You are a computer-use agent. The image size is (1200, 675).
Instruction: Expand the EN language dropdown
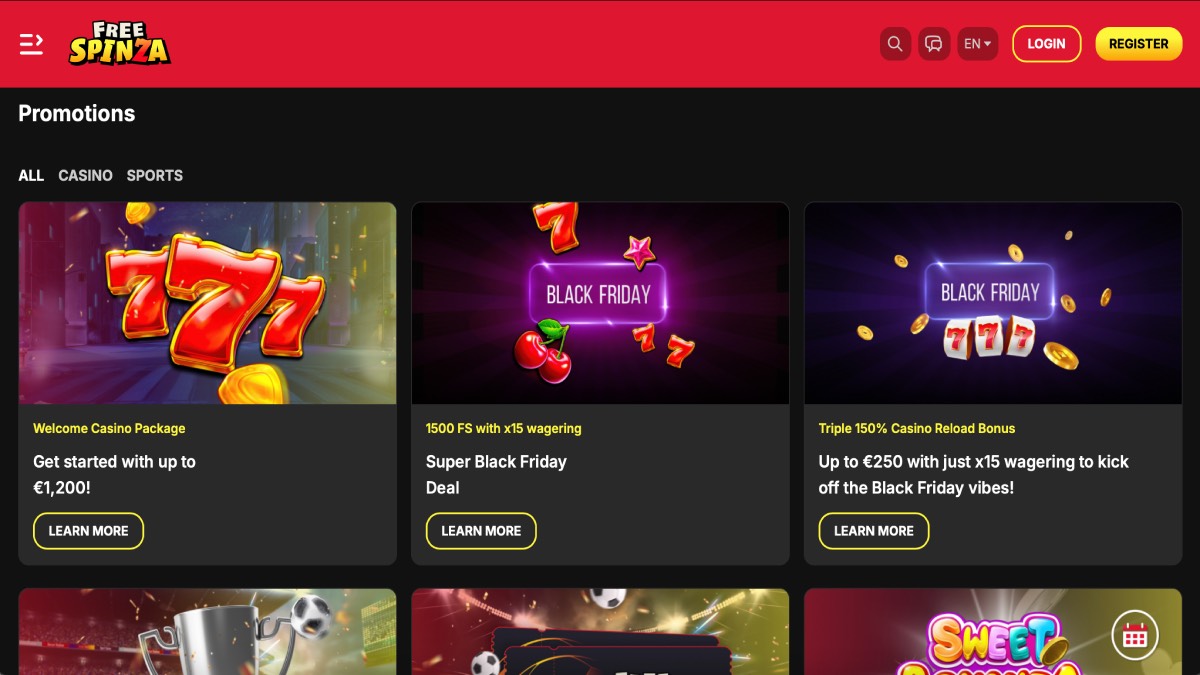coord(977,44)
